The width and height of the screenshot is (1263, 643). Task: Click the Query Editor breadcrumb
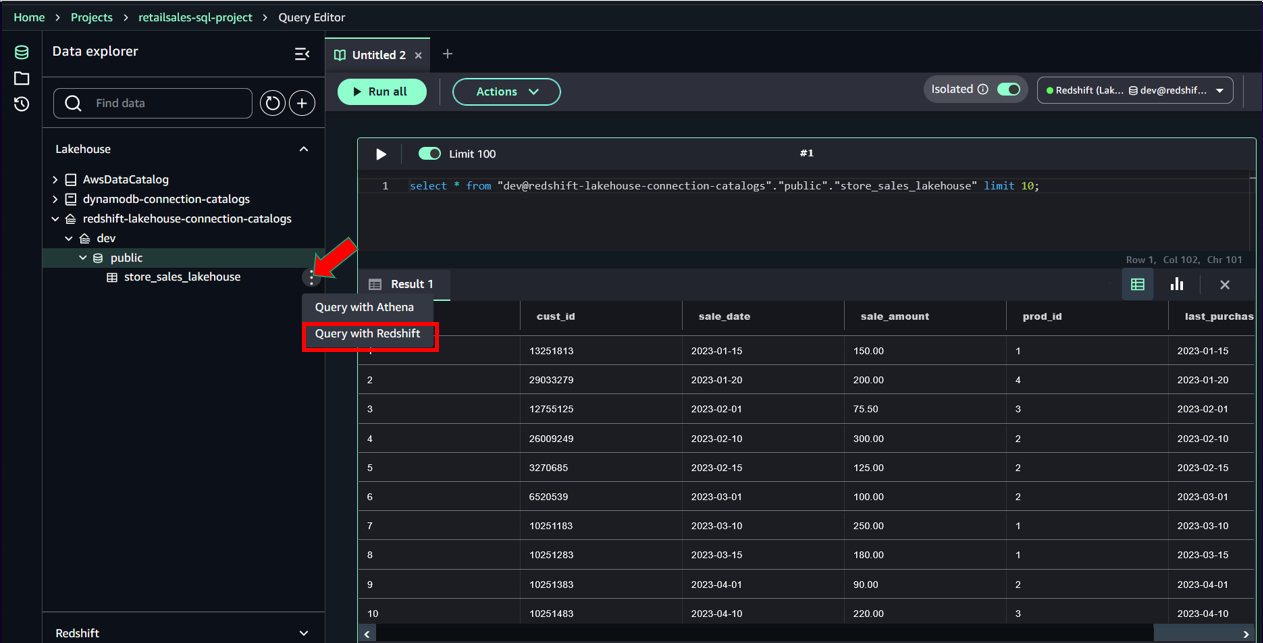pos(312,18)
